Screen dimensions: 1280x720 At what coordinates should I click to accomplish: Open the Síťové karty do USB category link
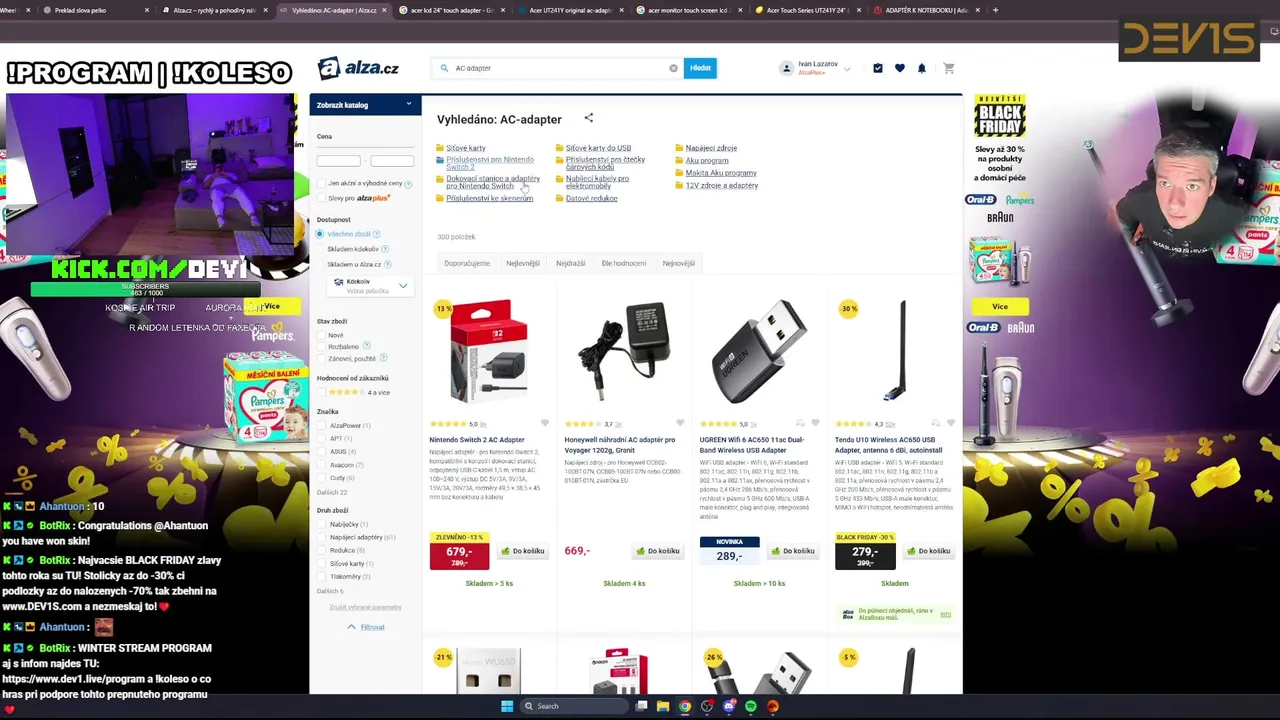[x=598, y=148]
